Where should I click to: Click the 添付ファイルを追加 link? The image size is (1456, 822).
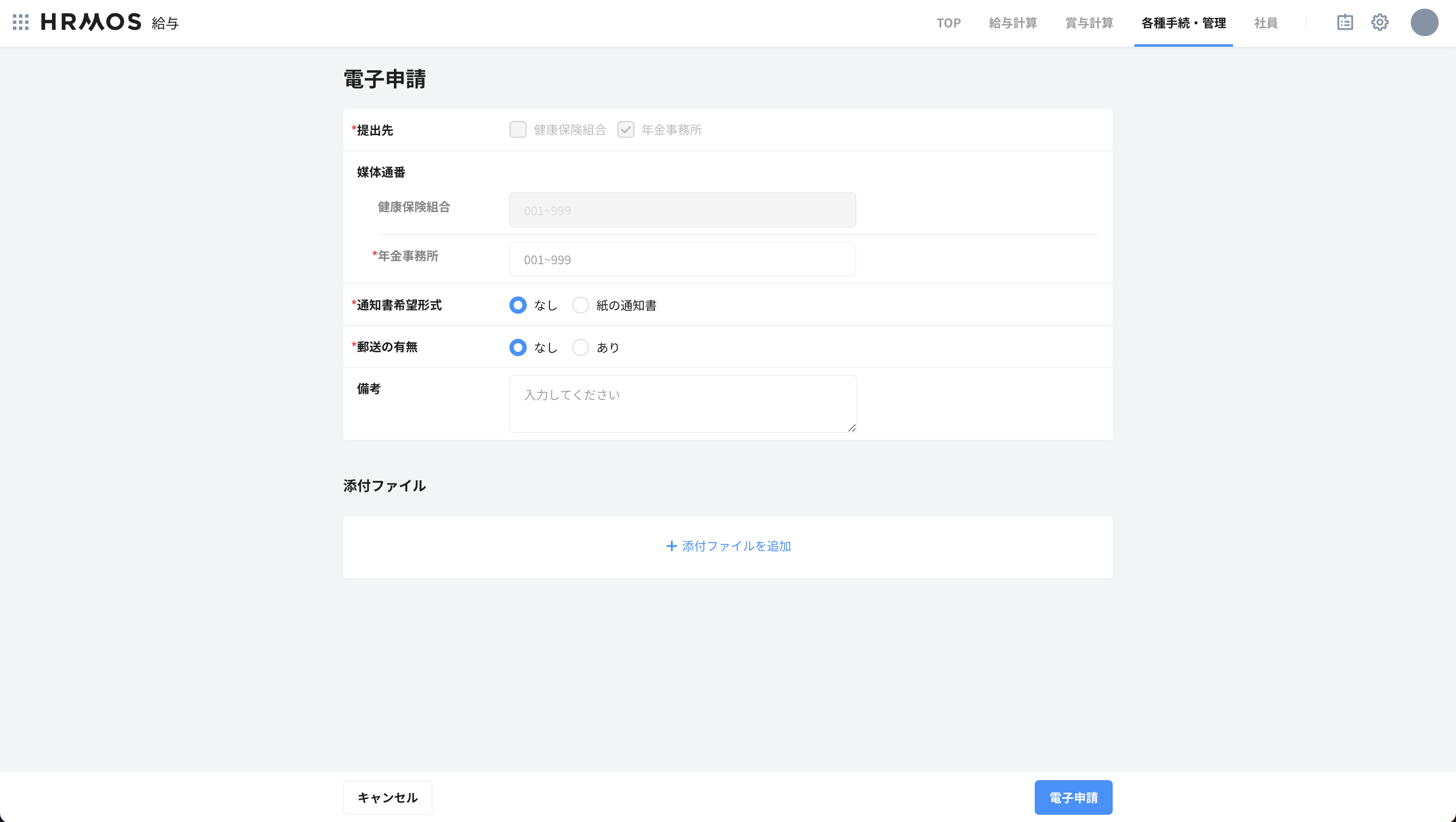point(737,546)
